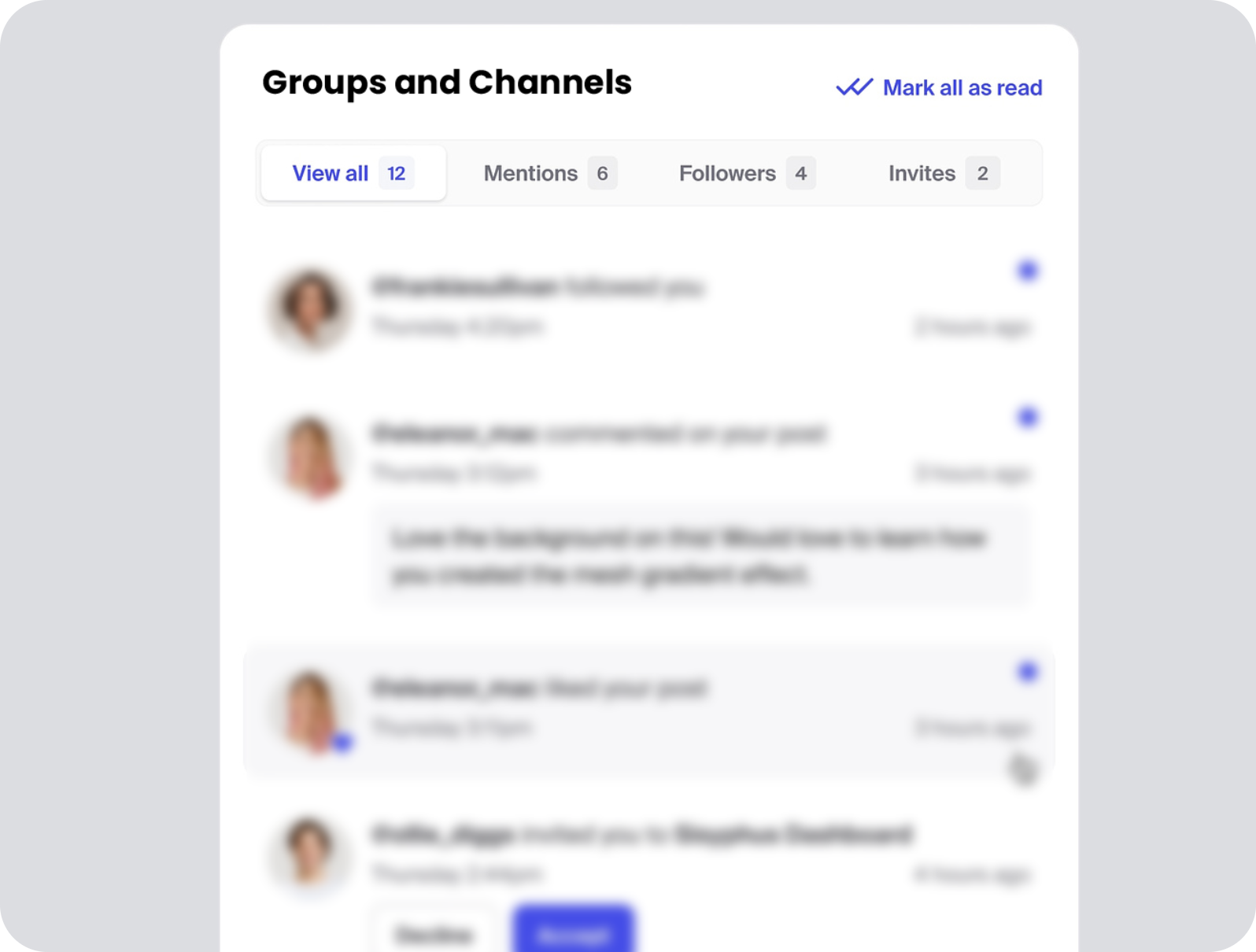Click unread dot on the 'followed you' notification
The height and width of the screenshot is (952, 1256).
coord(1027,271)
